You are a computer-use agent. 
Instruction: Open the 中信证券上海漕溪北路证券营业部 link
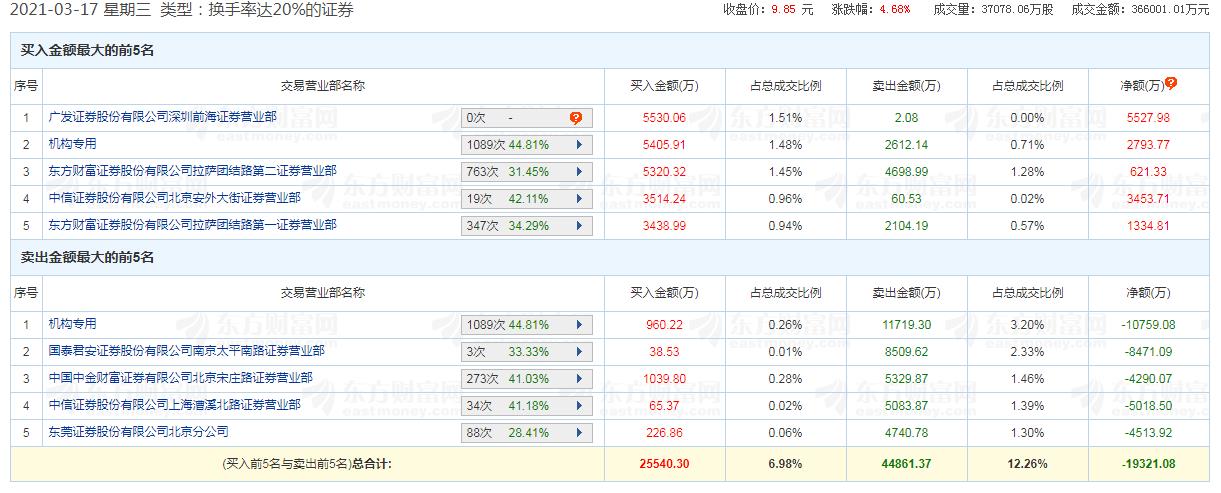pyautogui.click(x=174, y=405)
